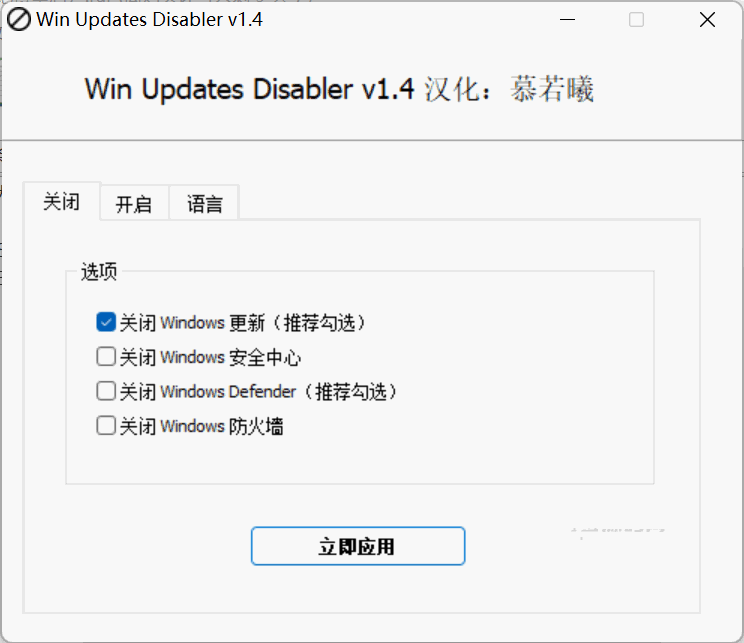
Task: Open the 开启 tab
Action: (x=134, y=205)
